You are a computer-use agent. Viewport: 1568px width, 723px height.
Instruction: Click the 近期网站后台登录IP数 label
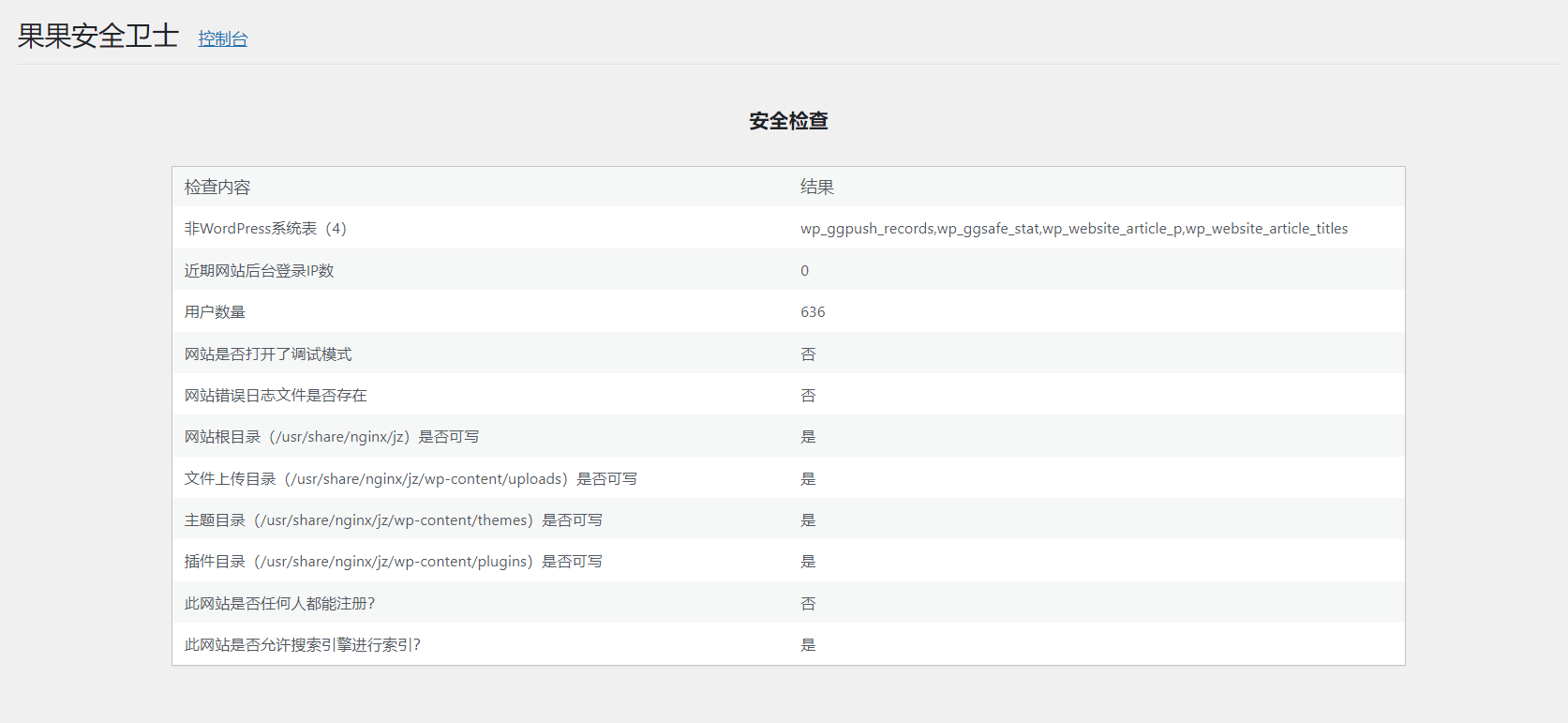point(259,270)
